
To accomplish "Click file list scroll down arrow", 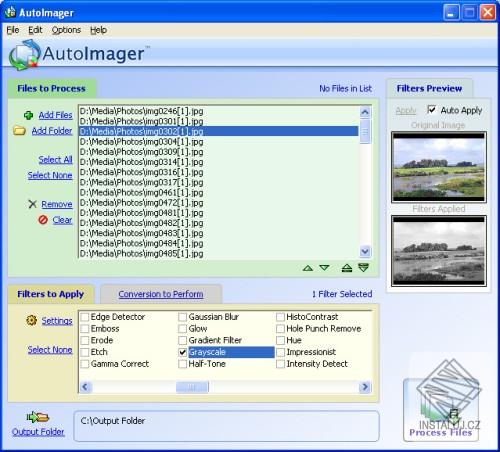I will [365, 251].
